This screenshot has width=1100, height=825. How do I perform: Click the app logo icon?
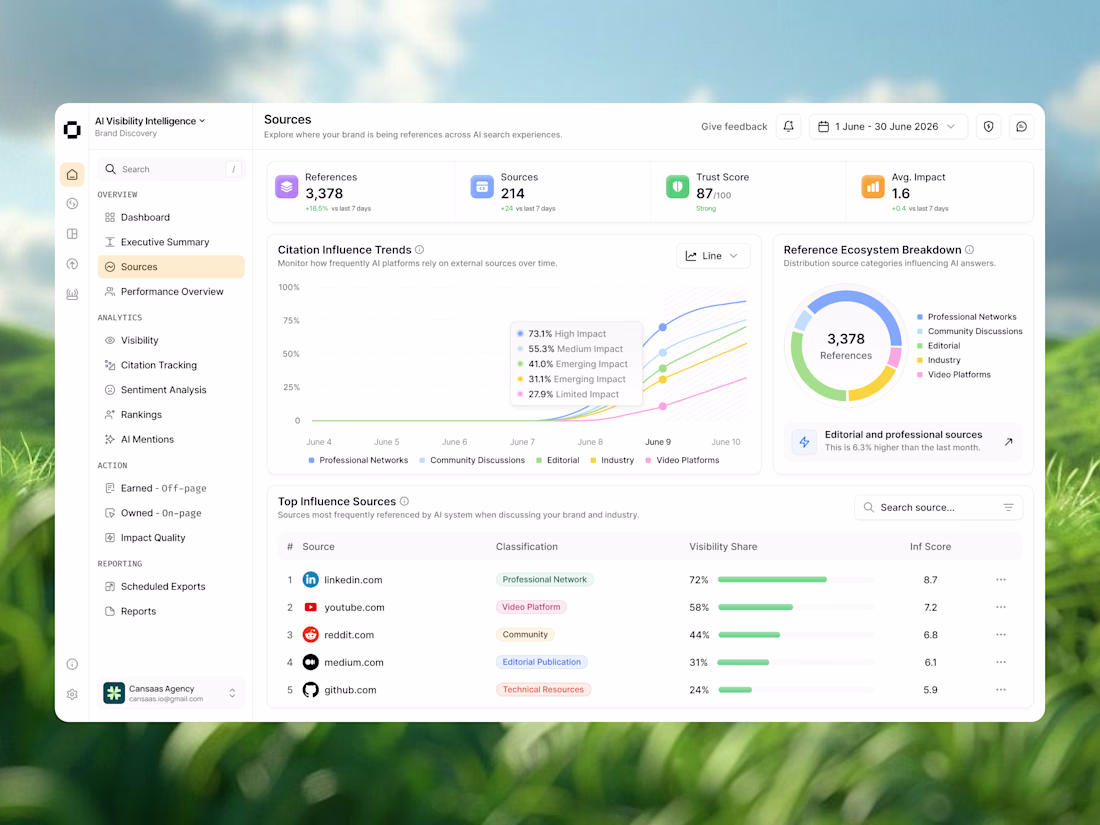click(x=72, y=130)
